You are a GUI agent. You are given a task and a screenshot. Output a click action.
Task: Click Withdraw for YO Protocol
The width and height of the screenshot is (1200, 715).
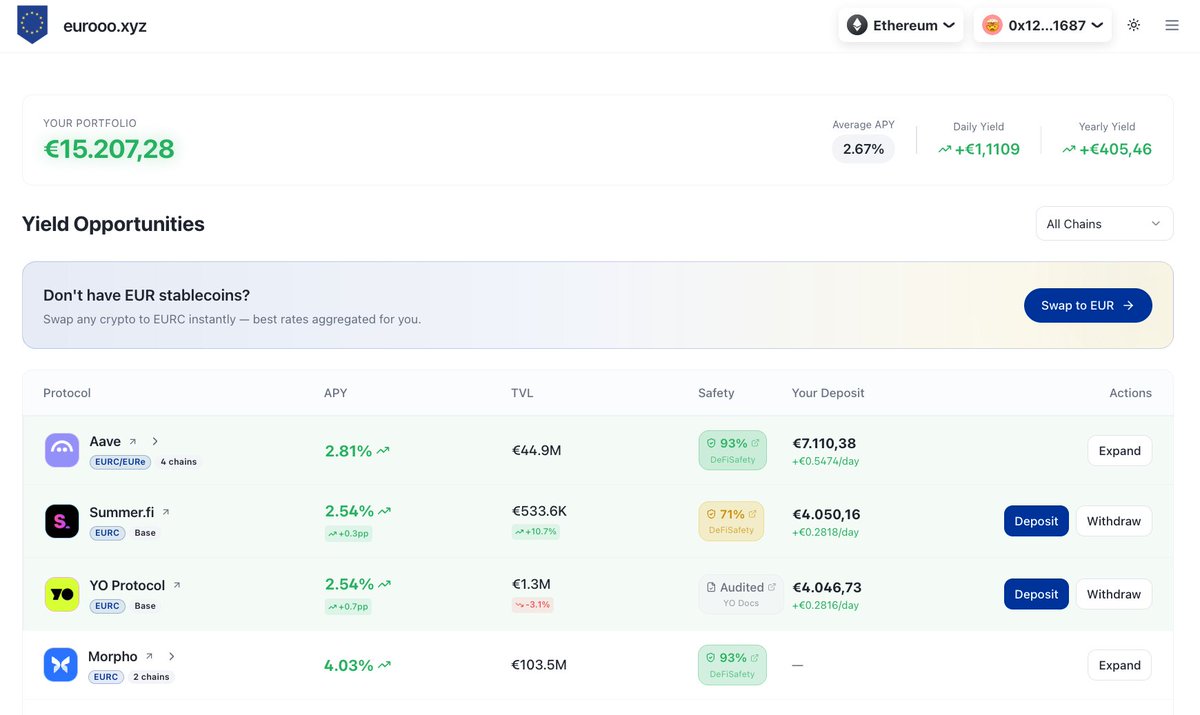click(1113, 594)
